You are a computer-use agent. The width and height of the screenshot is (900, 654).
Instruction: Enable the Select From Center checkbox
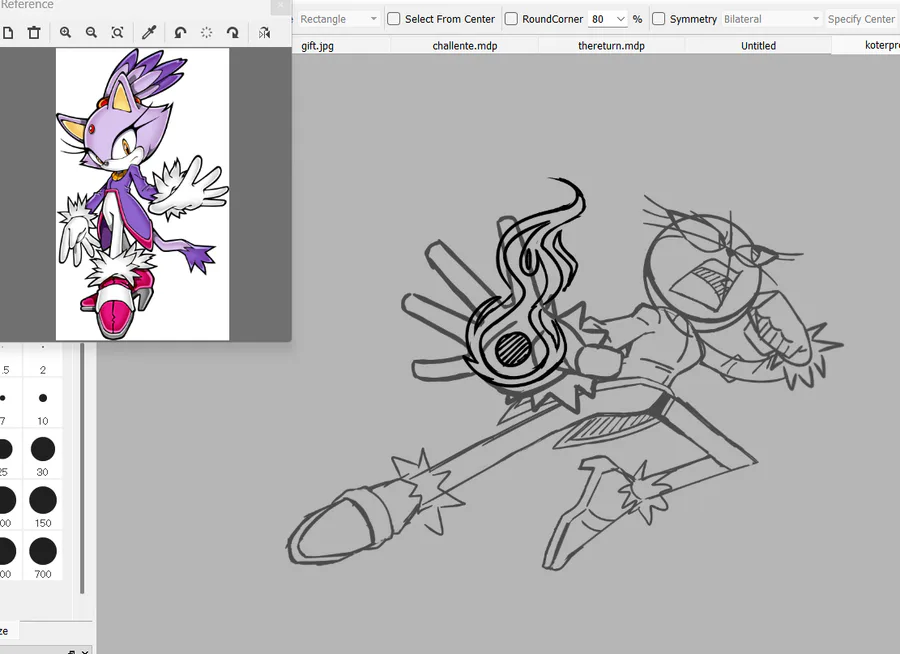[x=394, y=19]
